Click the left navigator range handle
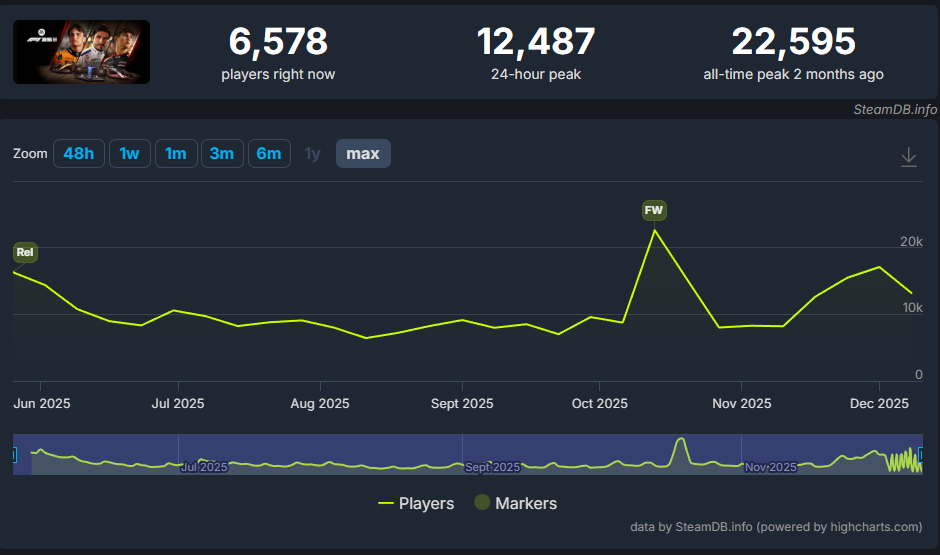The image size is (940, 555). (15, 455)
